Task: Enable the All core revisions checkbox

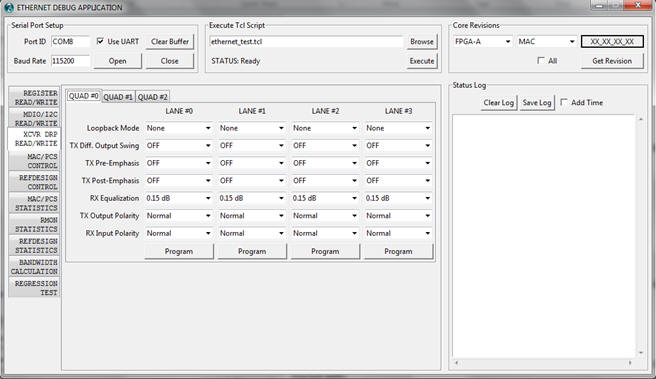Action: tap(541, 61)
